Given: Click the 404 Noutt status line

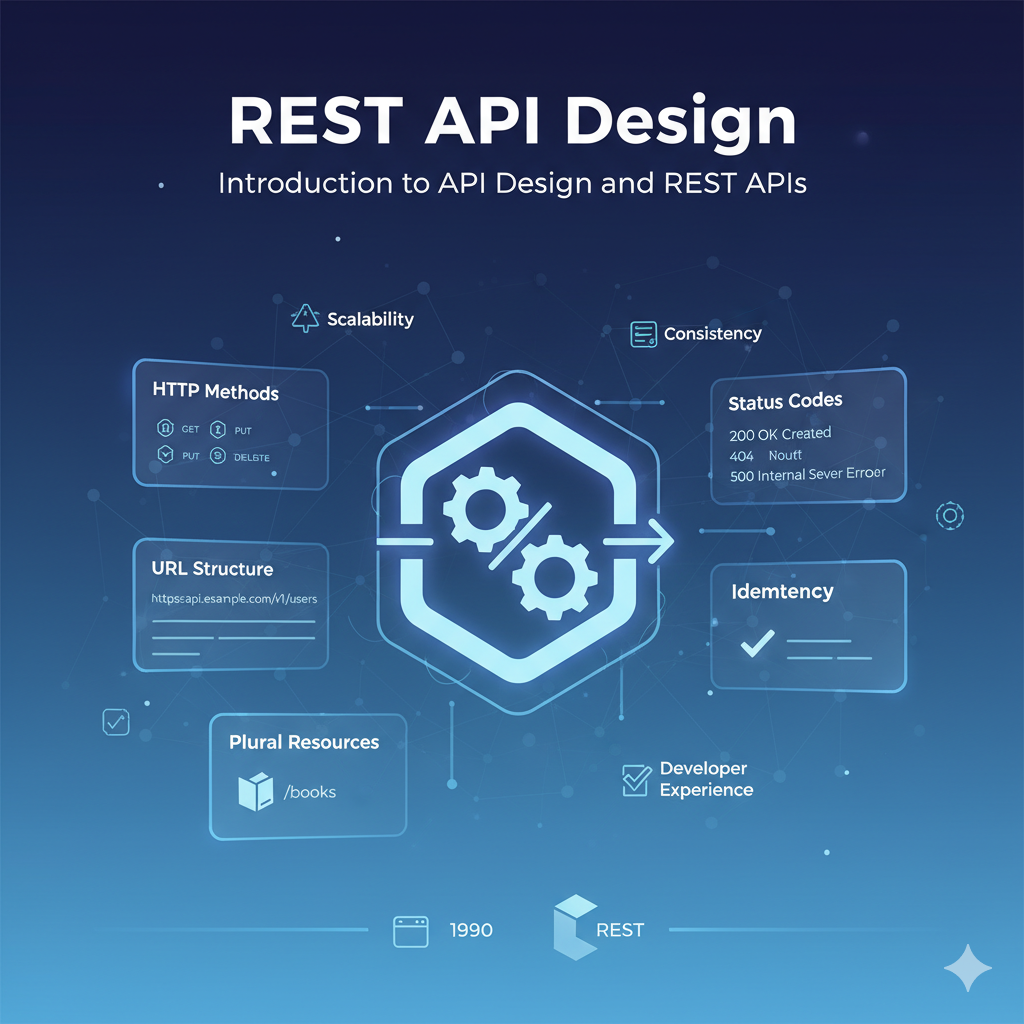Looking at the screenshot, I should point(765,455).
